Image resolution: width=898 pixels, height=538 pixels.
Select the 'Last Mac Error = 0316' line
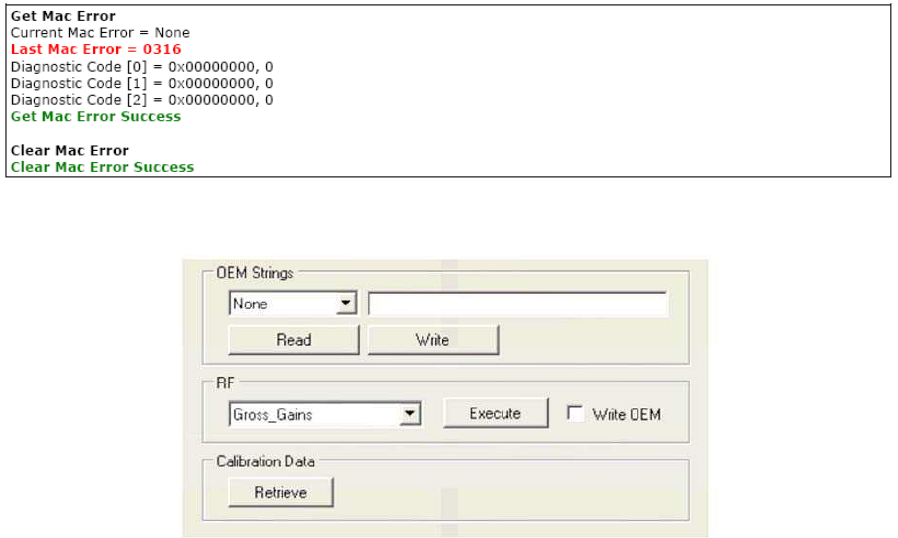(96, 49)
